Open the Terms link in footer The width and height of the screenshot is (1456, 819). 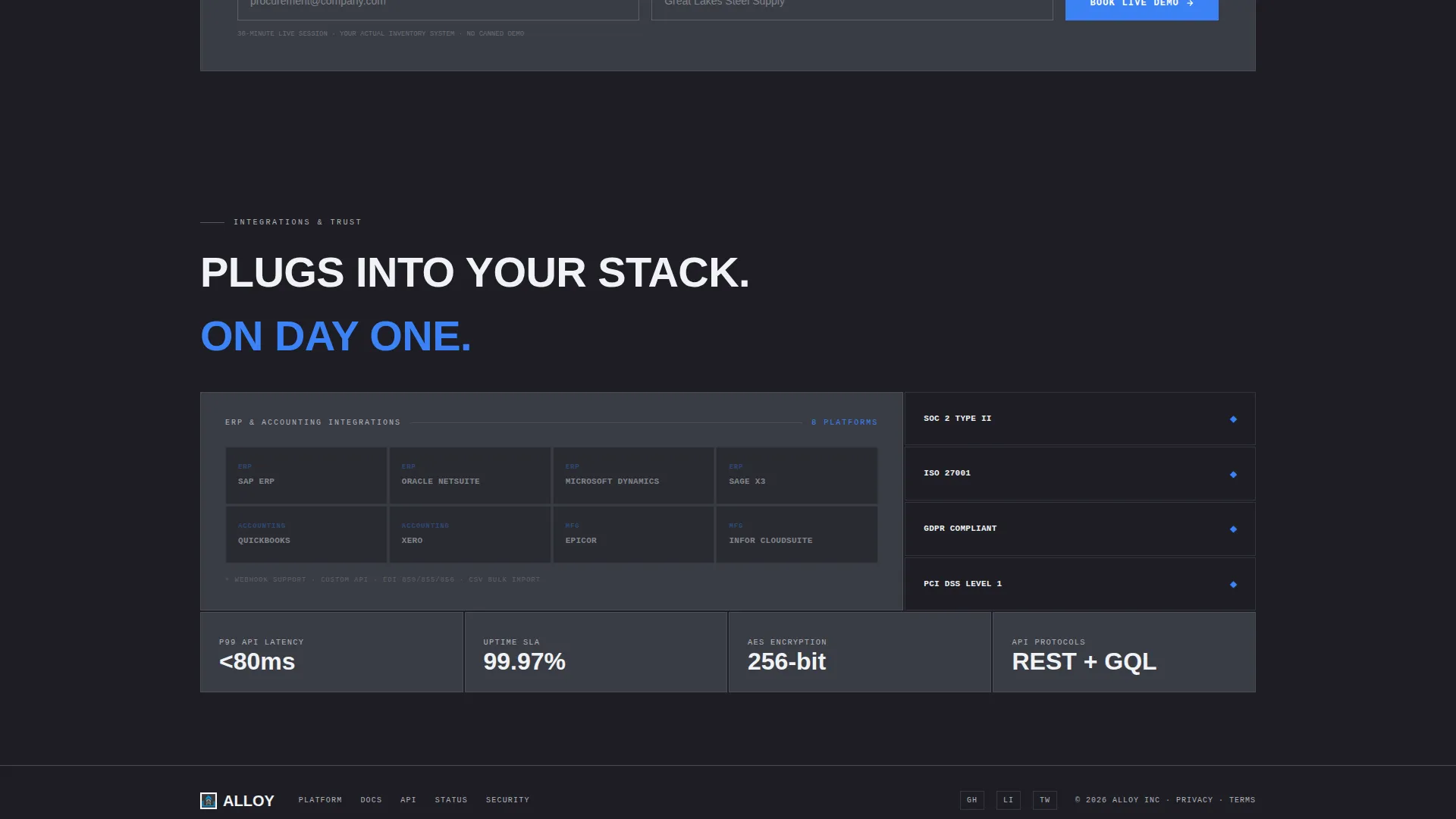1242,800
